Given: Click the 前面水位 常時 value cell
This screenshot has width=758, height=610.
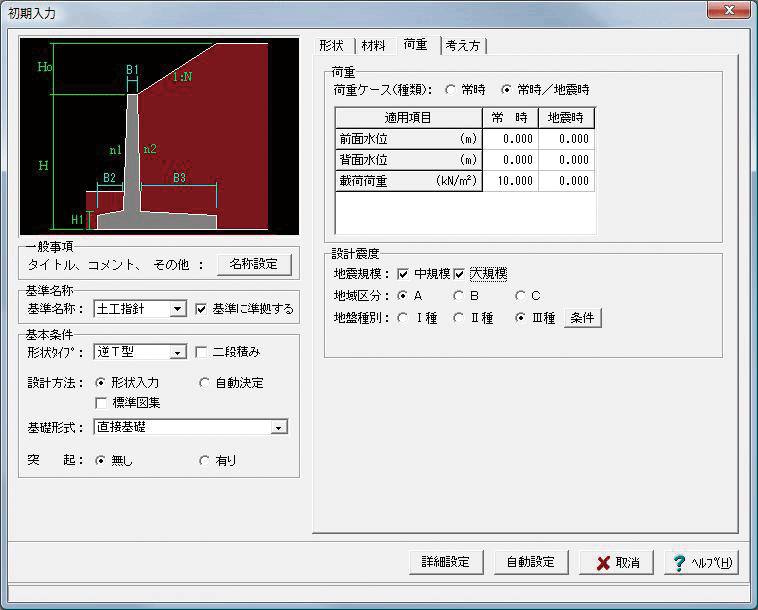Looking at the screenshot, I should click(510, 139).
